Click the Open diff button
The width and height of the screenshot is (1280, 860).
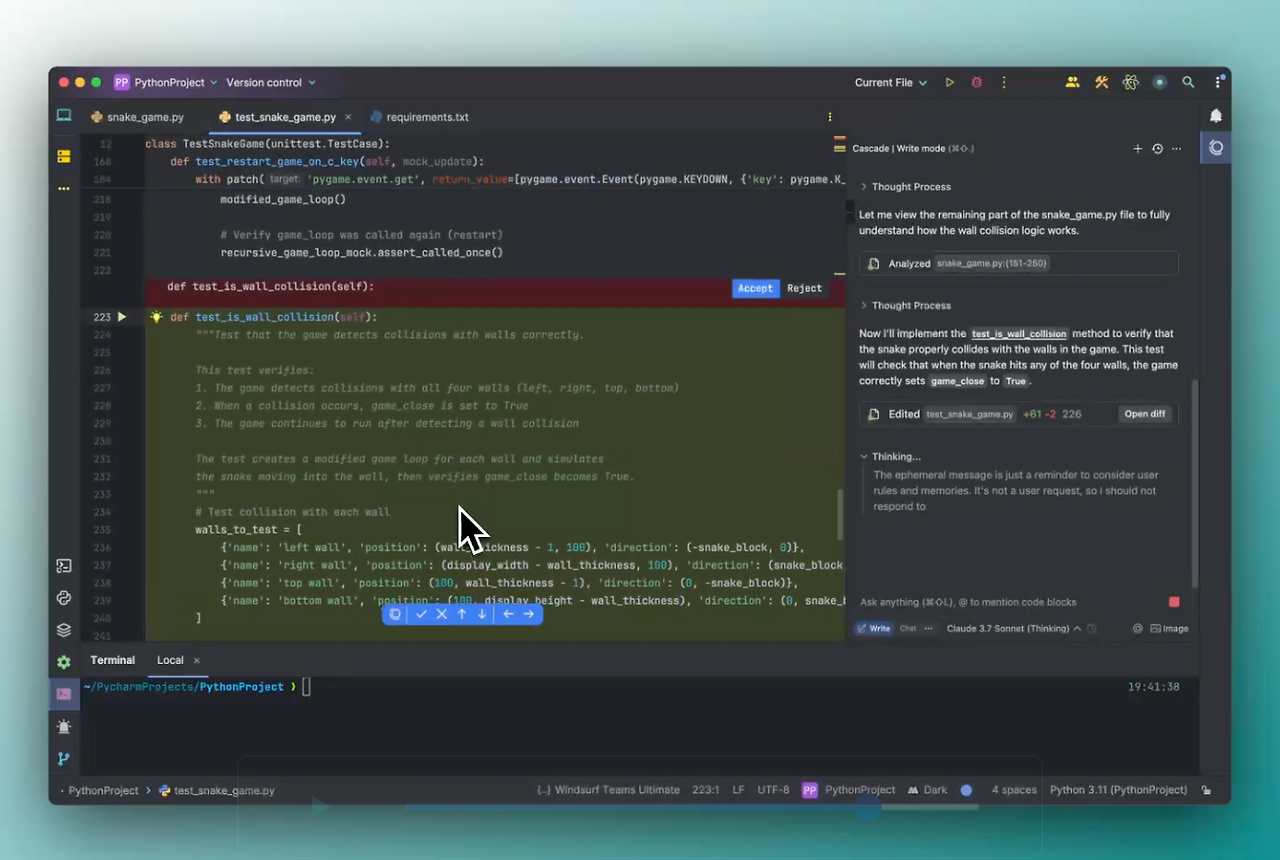coord(1144,414)
